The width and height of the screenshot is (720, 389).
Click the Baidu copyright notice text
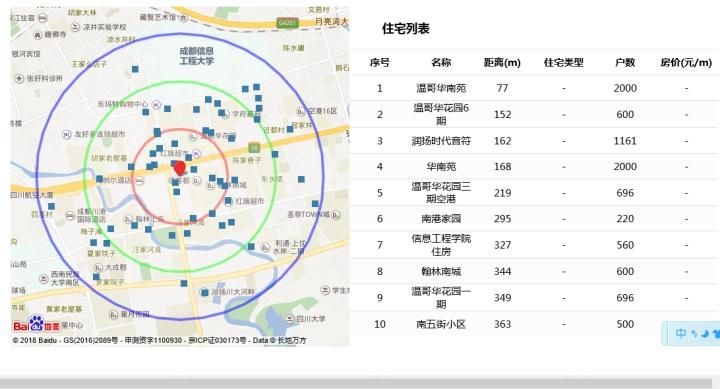coord(159,341)
